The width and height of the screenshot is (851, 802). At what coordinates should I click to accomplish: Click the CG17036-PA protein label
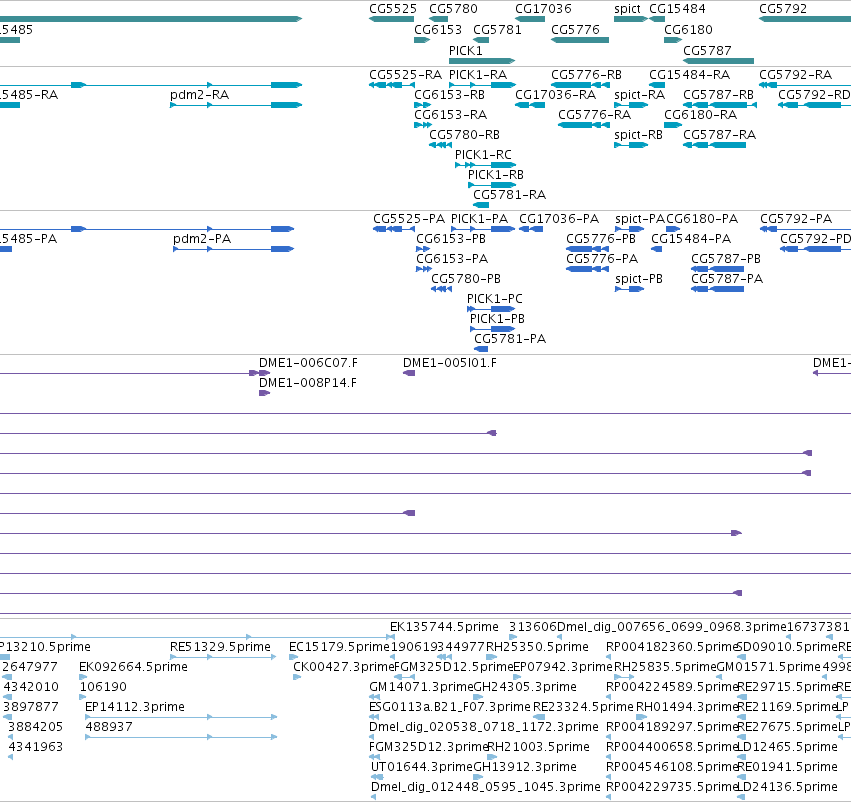coord(559,219)
